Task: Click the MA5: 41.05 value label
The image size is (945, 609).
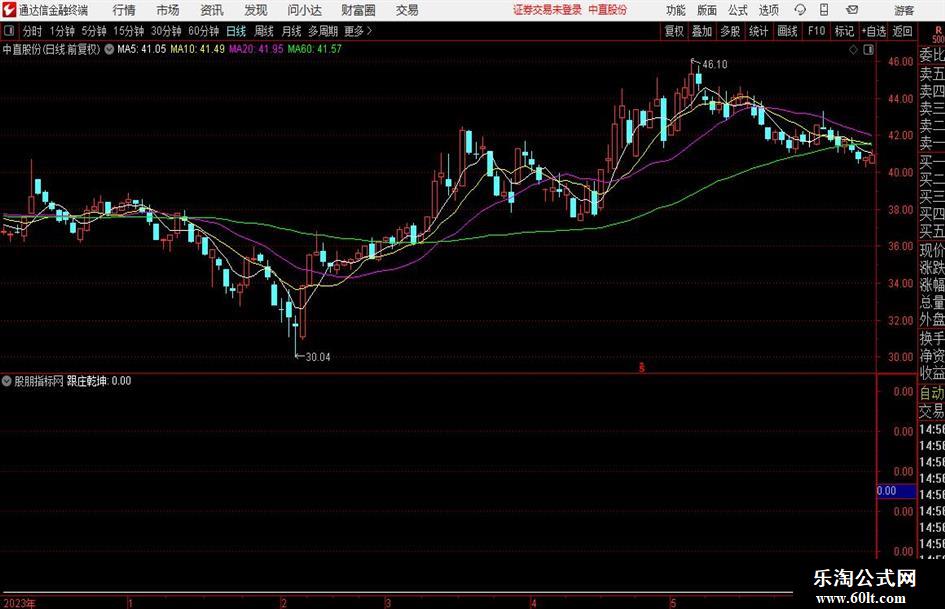Action: [141, 49]
